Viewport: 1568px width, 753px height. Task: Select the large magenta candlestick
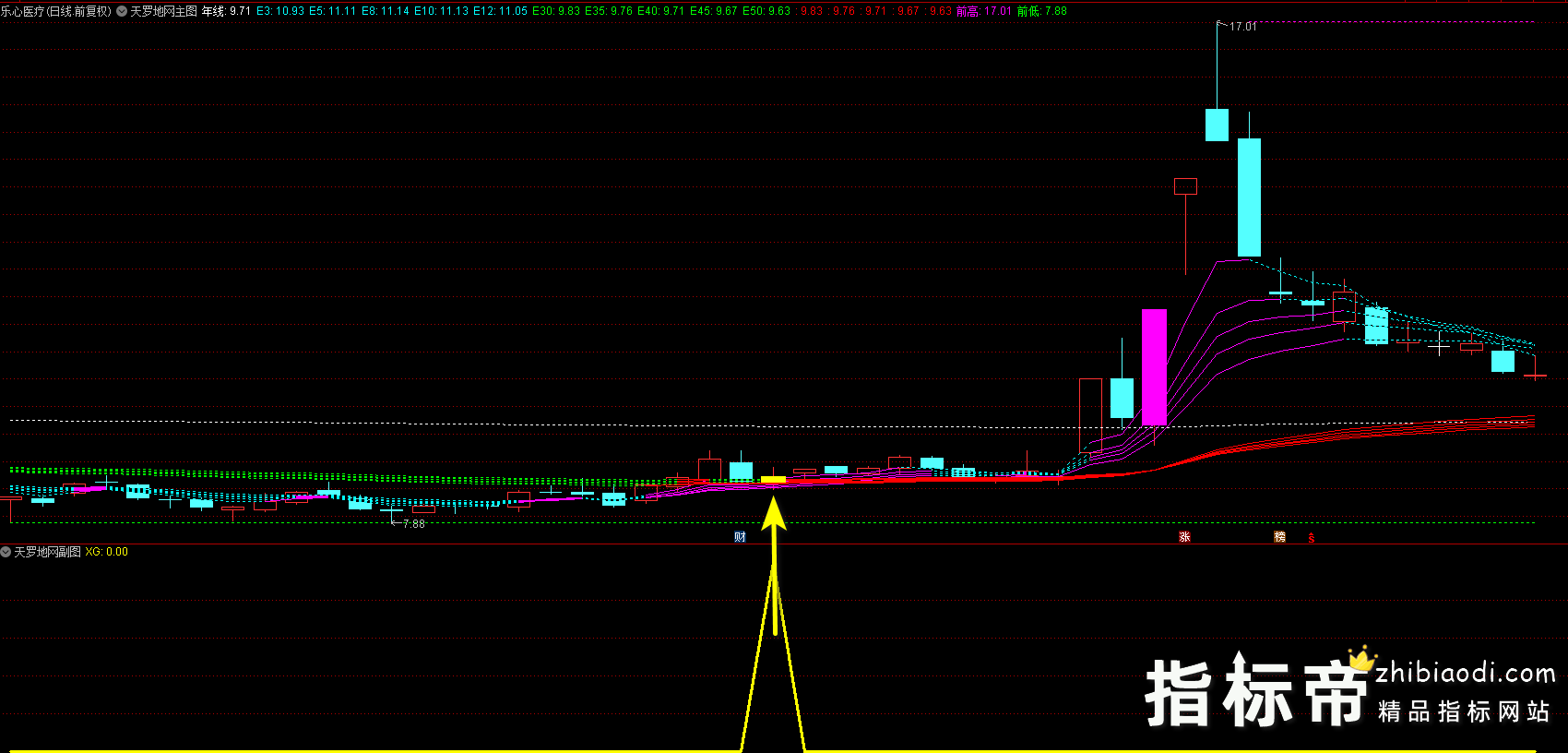(1154, 366)
